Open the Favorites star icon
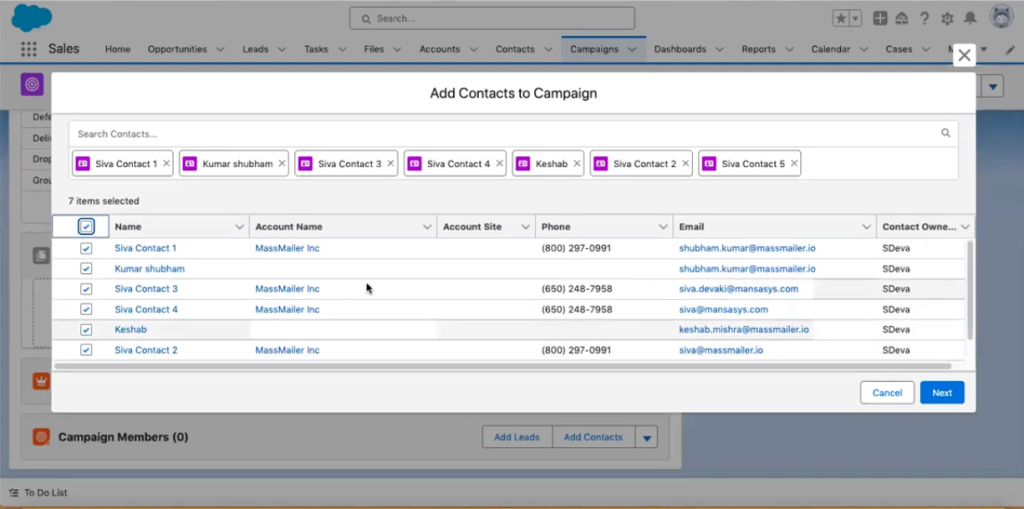The width and height of the screenshot is (1024, 509). click(840, 18)
